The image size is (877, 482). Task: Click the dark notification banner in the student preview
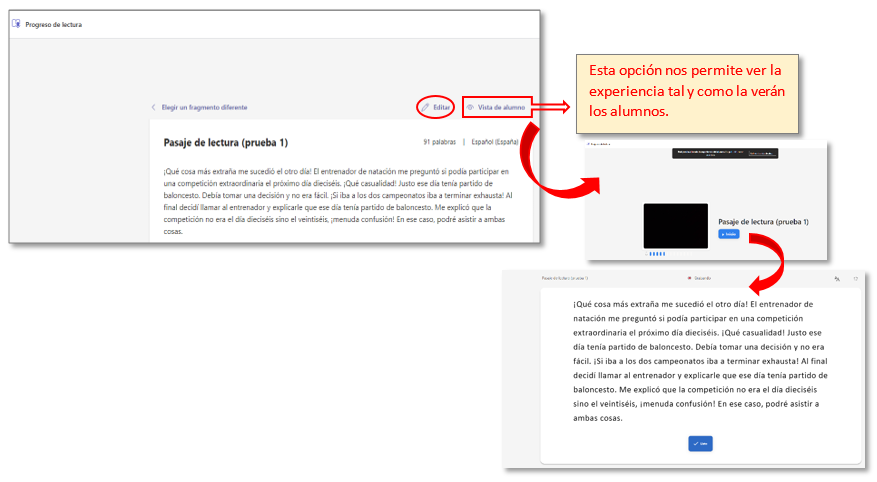(x=725, y=153)
